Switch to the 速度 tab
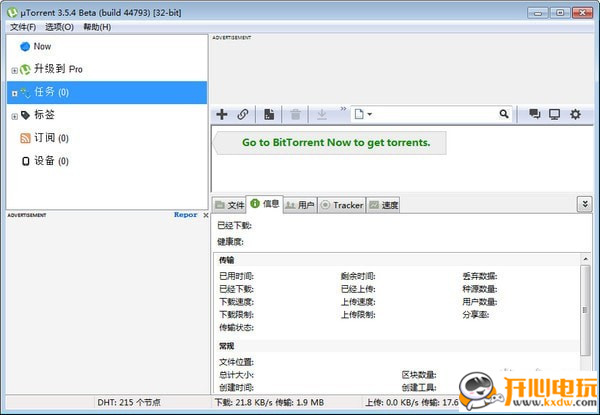 [x=383, y=205]
